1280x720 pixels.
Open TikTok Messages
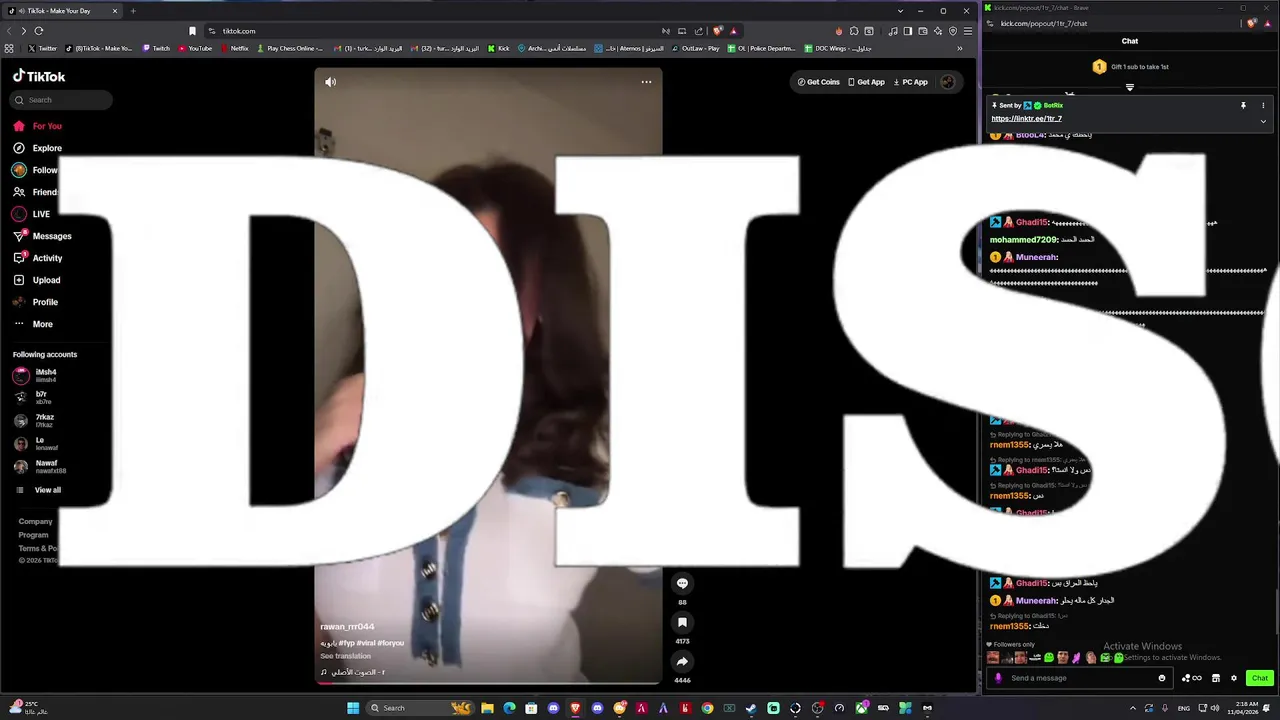[42, 236]
